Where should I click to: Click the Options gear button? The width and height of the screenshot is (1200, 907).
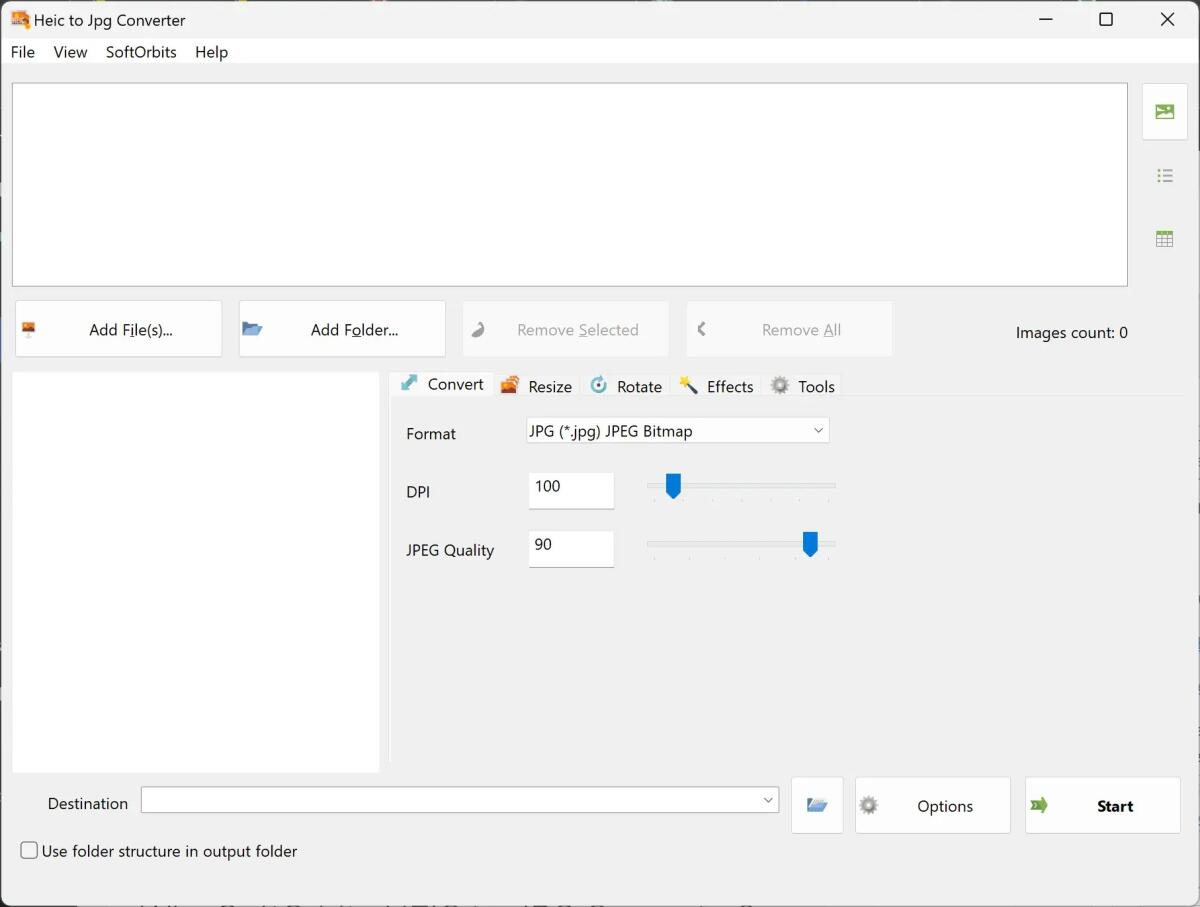click(869, 805)
